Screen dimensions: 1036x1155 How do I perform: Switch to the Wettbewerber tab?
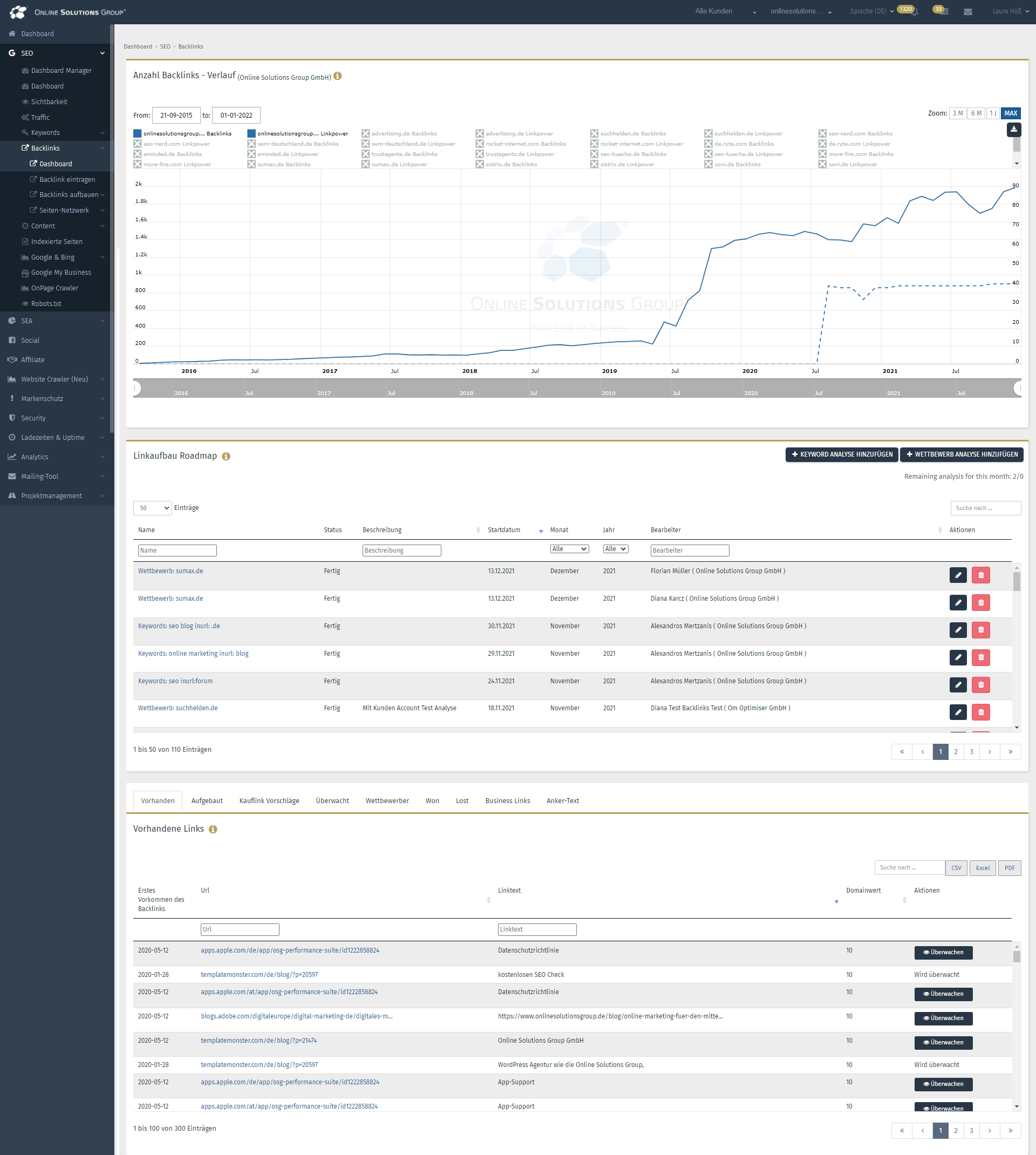(387, 800)
